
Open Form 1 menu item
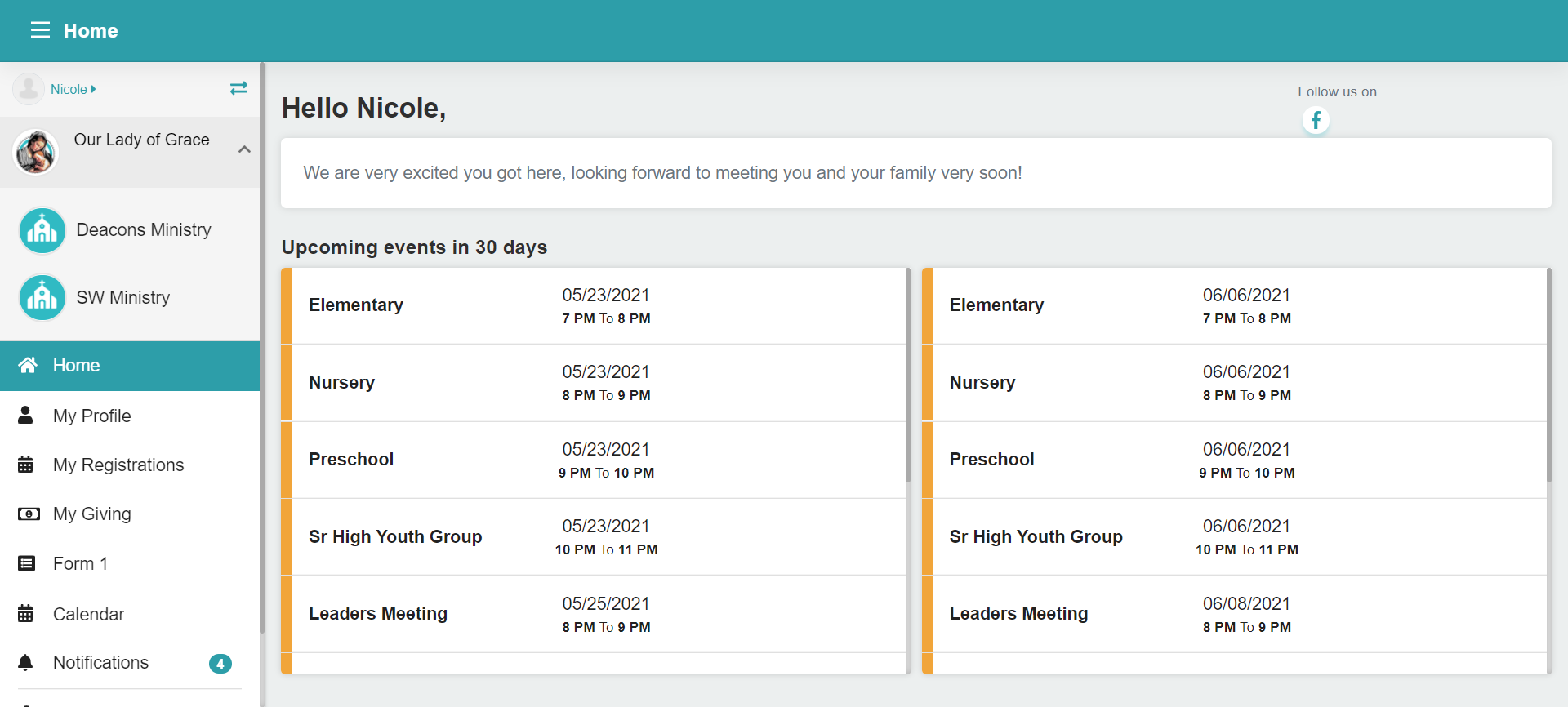130,563
